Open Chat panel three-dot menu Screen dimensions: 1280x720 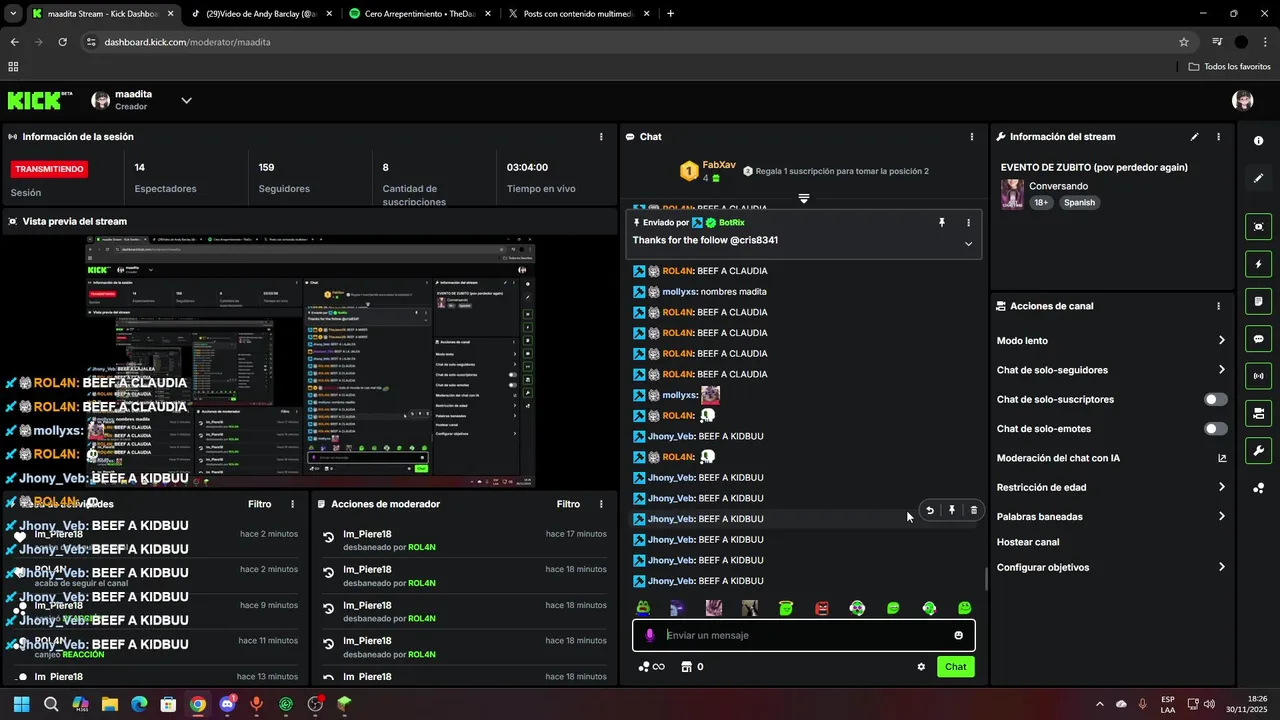coord(971,137)
